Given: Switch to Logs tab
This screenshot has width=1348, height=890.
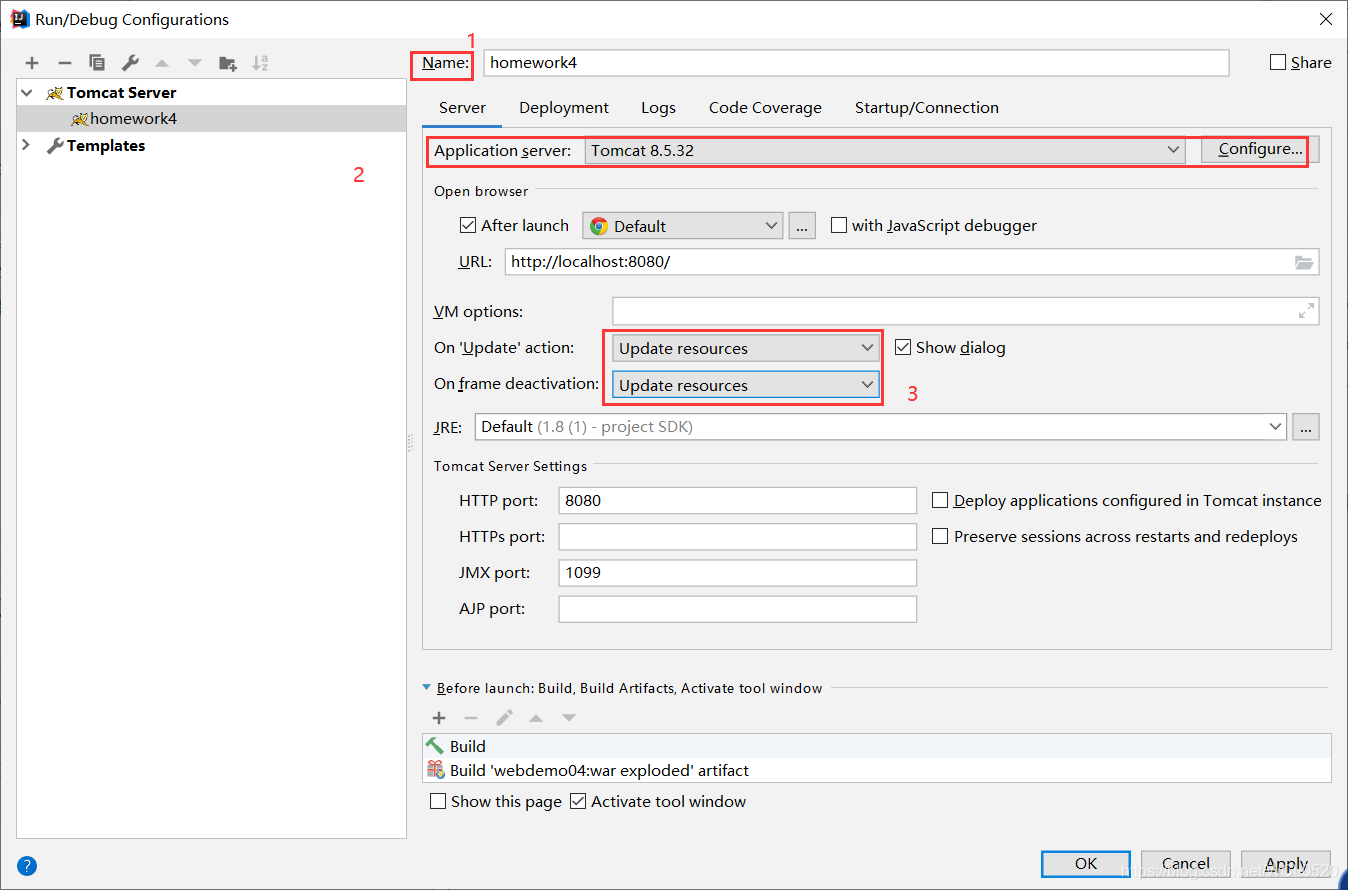Looking at the screenshot, I should (658, 108).
